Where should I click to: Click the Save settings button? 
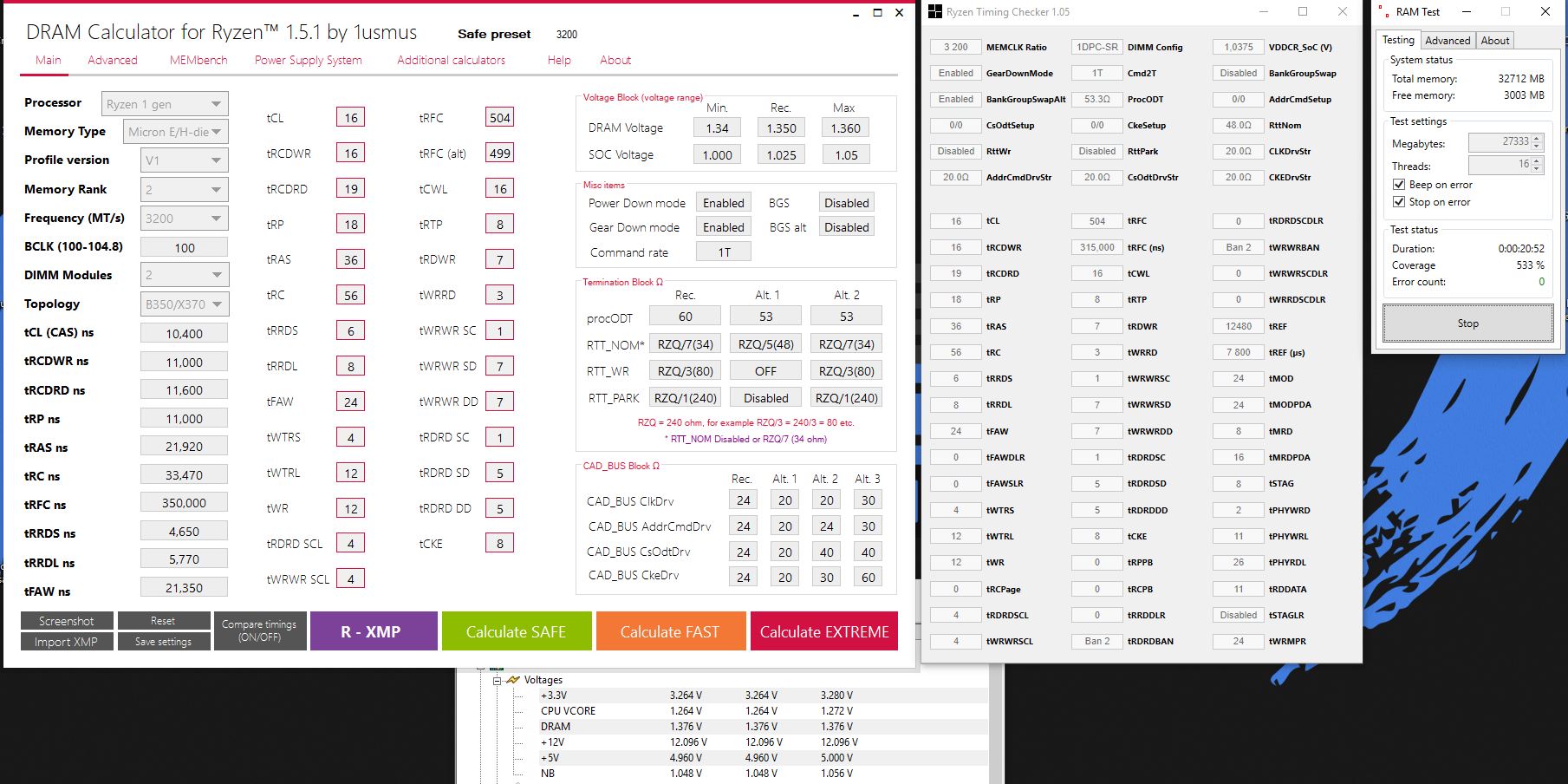point(163,642)
